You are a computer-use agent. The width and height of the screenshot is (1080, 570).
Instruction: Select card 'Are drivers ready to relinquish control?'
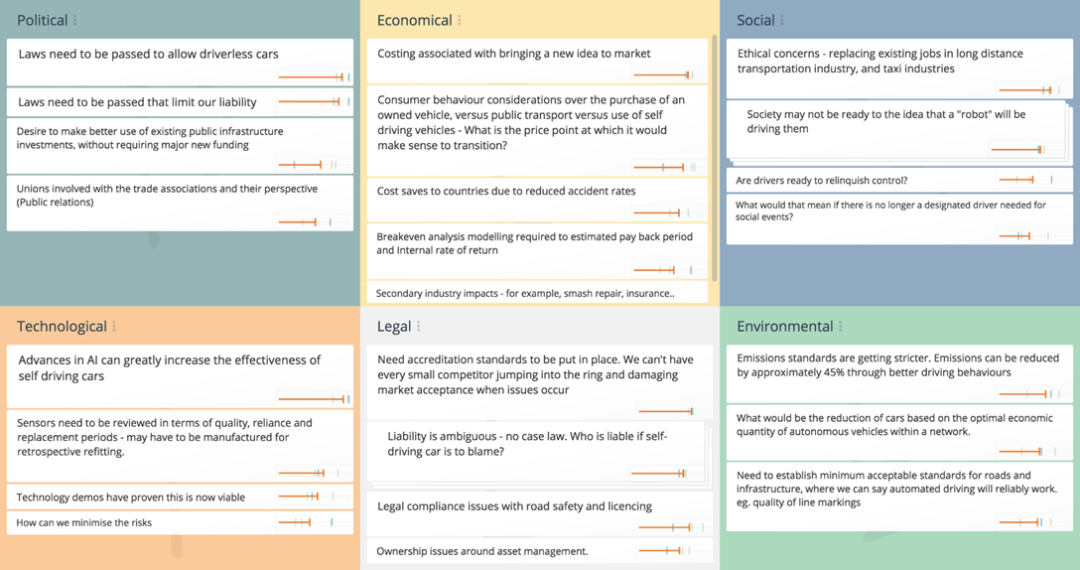pyautogui.click(x=900, y=180)
